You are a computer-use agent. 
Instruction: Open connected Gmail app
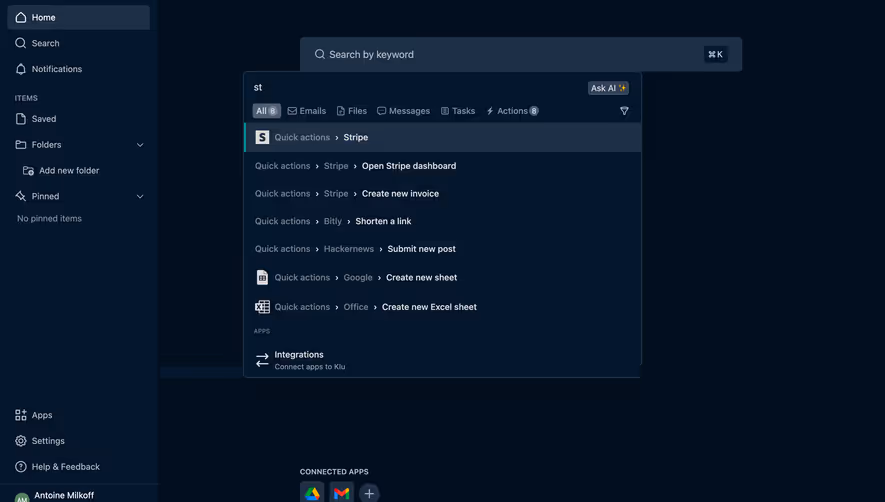(341, 493)
